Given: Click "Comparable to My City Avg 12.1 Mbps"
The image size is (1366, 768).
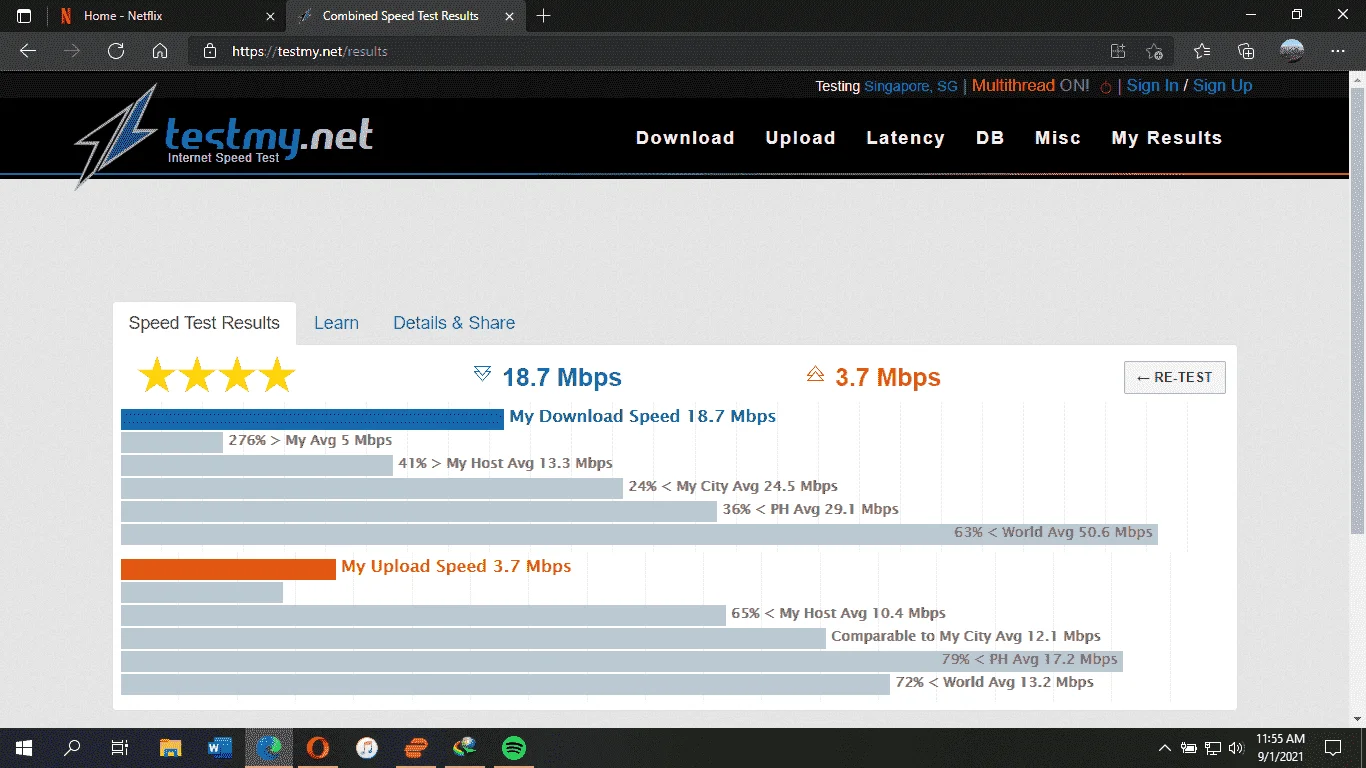Looking at the screenshot, I should point(966,636).
